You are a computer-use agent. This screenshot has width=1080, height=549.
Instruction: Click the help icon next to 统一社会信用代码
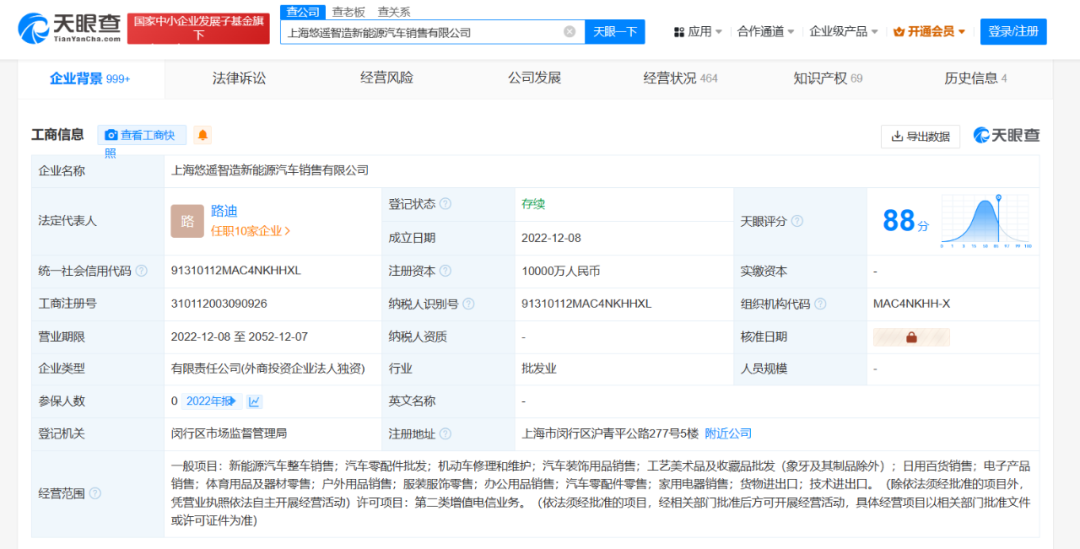[x=142, y=271]
